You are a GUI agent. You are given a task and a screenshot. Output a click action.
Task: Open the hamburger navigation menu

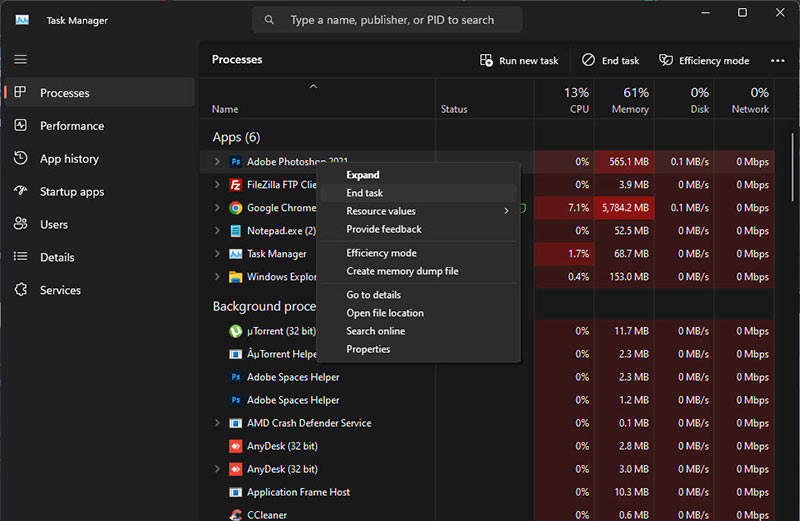(20, 60)
